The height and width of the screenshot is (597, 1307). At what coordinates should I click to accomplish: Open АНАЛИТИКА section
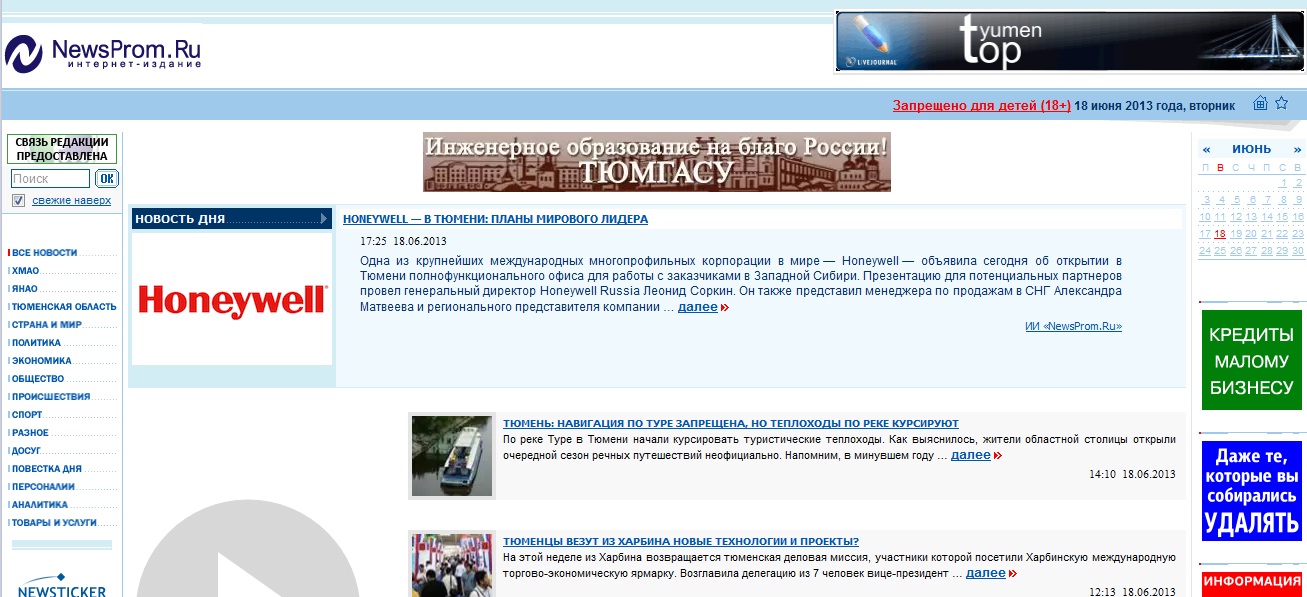[x=40, y=505]
